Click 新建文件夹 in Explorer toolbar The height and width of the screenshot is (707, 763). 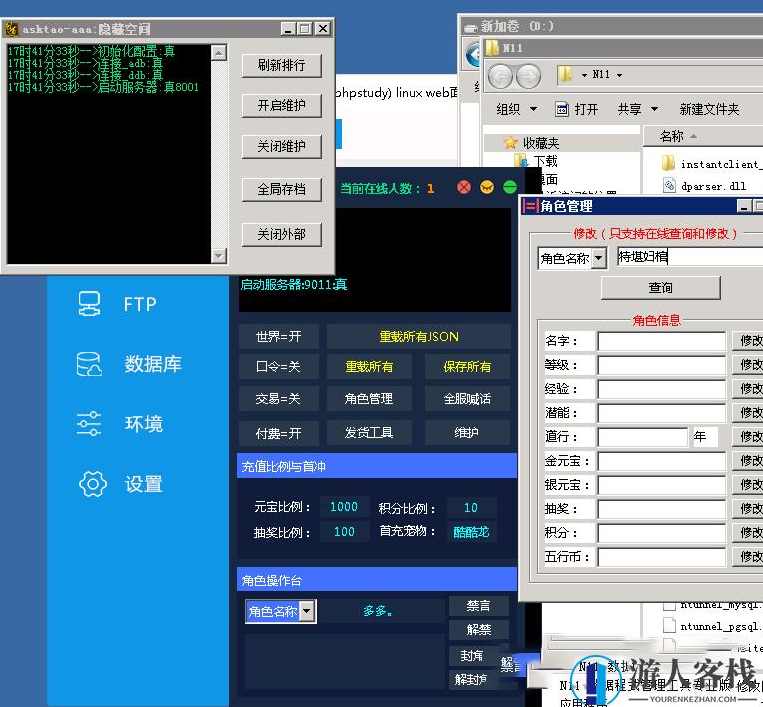coord(709,109)
